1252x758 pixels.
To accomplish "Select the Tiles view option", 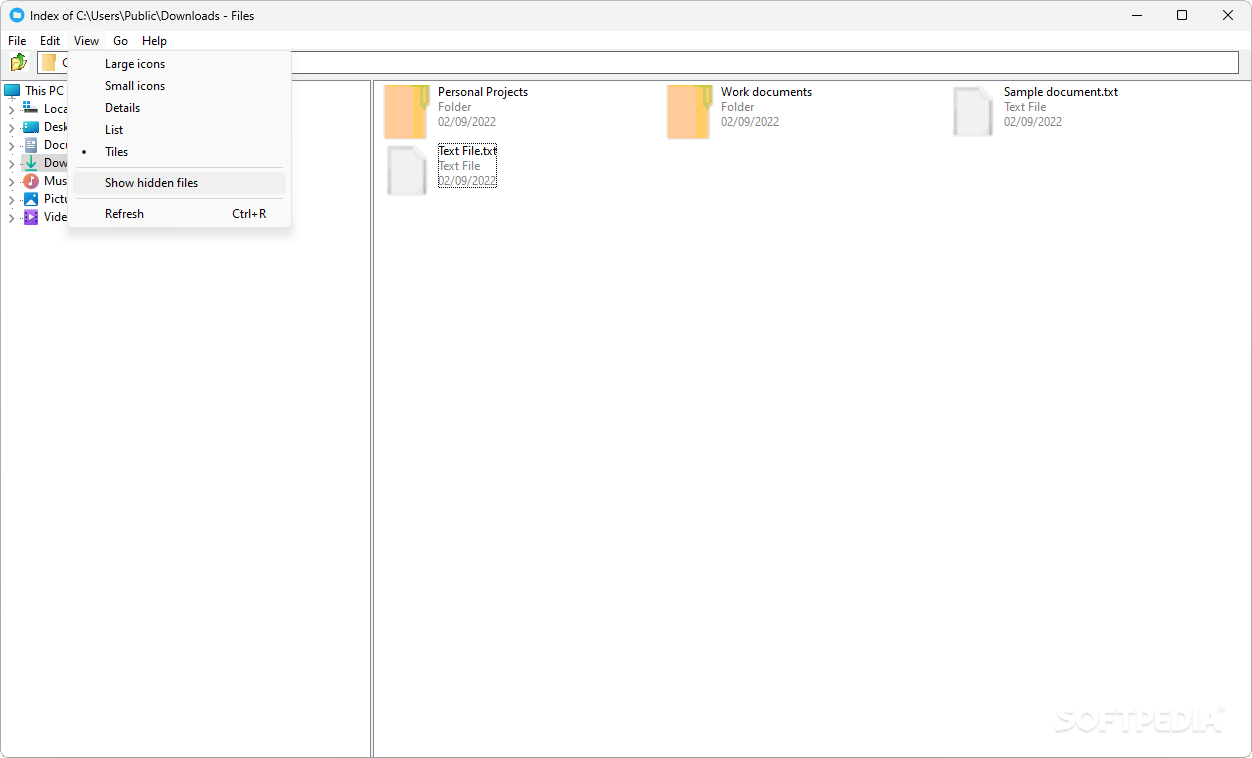I will [x=179, y=152].
